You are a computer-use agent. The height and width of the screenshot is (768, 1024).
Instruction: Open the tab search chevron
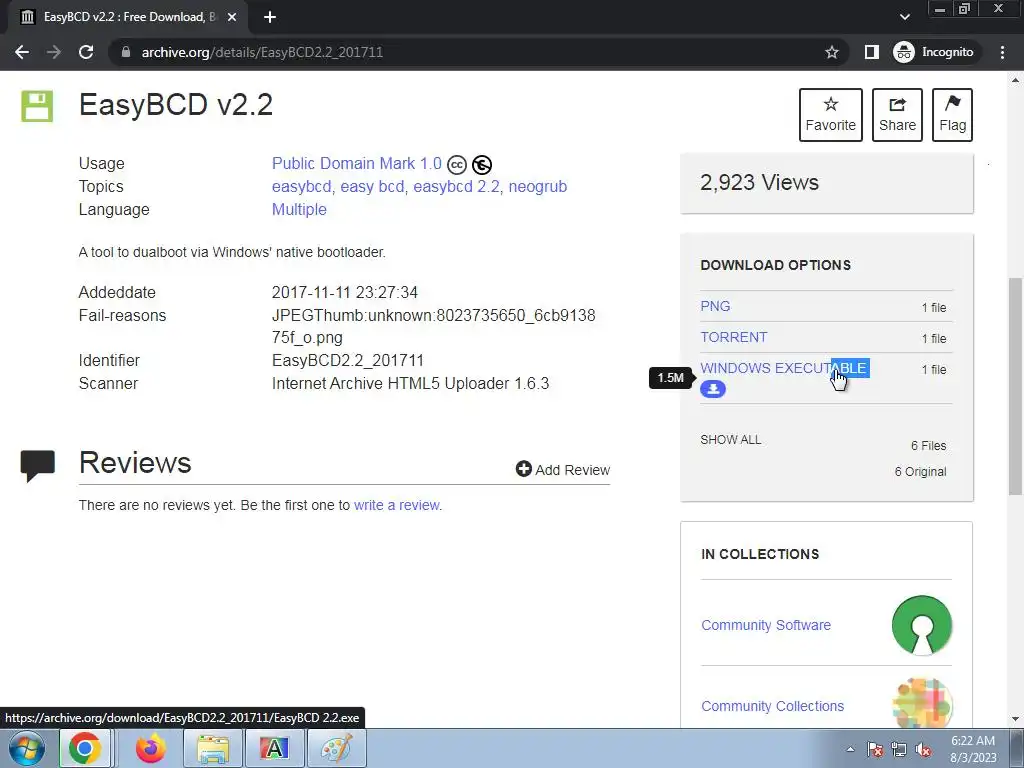[904, 17]
